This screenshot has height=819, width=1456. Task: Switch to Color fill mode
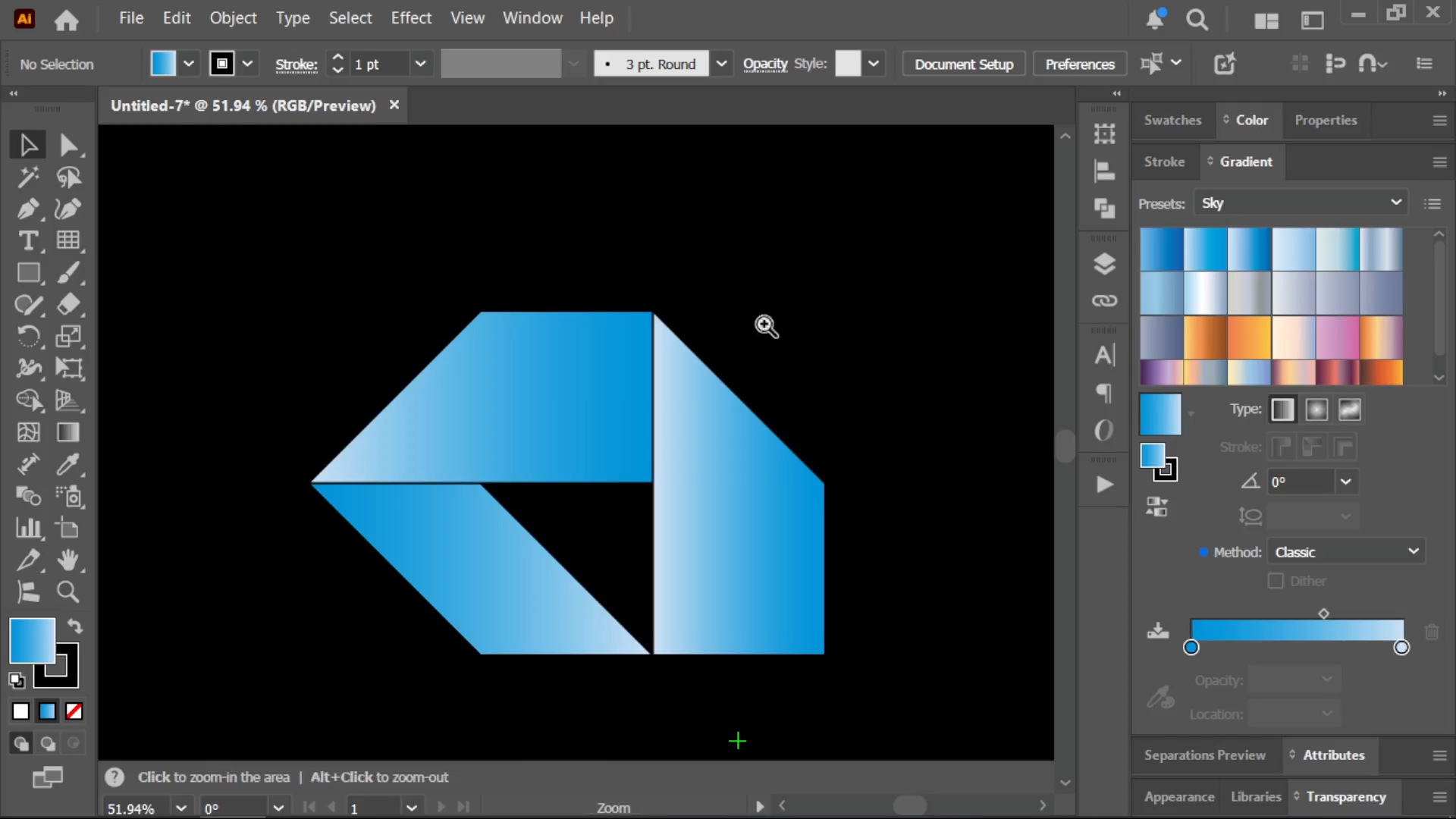tap(20, 711)
